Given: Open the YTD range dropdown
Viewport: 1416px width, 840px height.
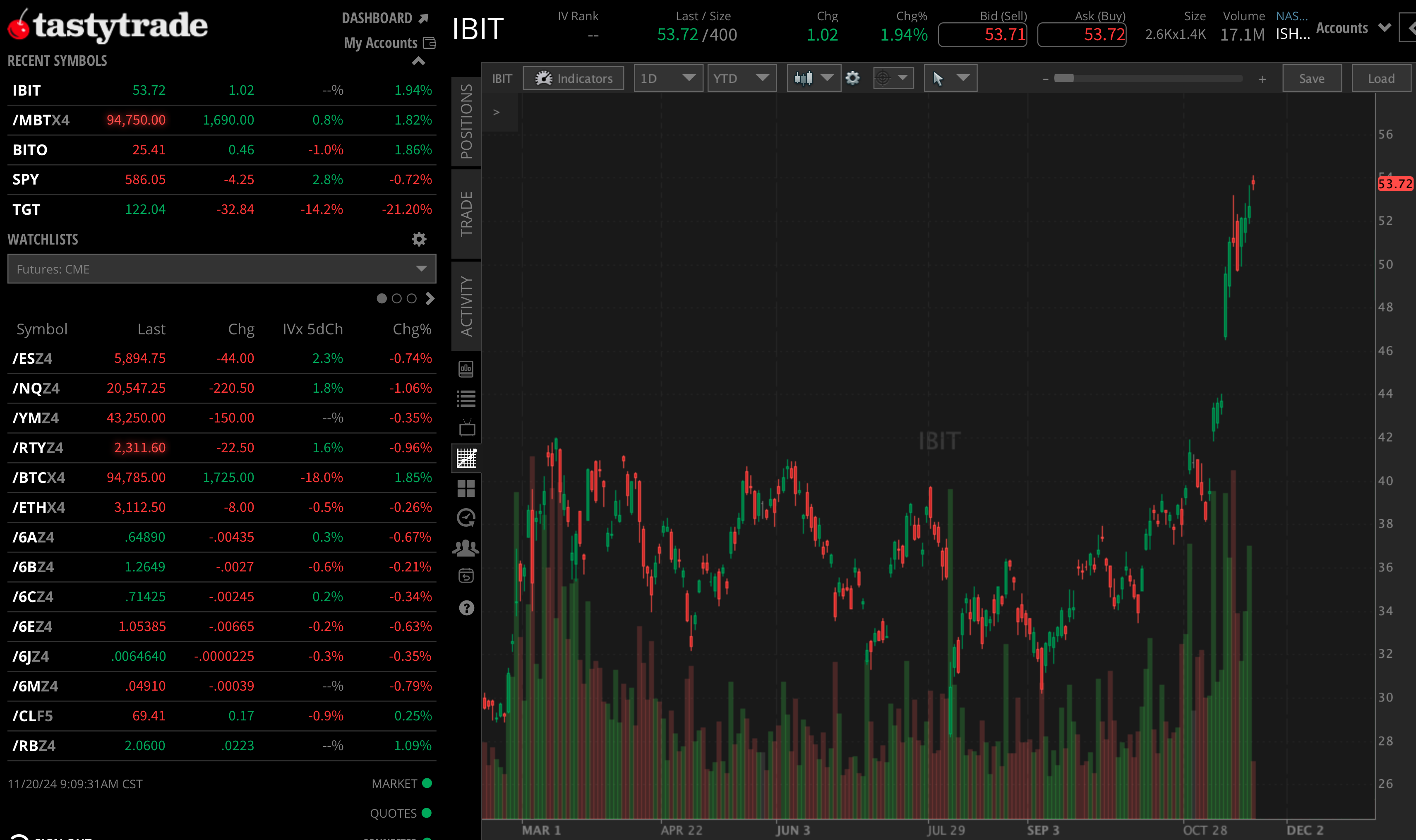Looking at the screenshot, I should [742, 78].
